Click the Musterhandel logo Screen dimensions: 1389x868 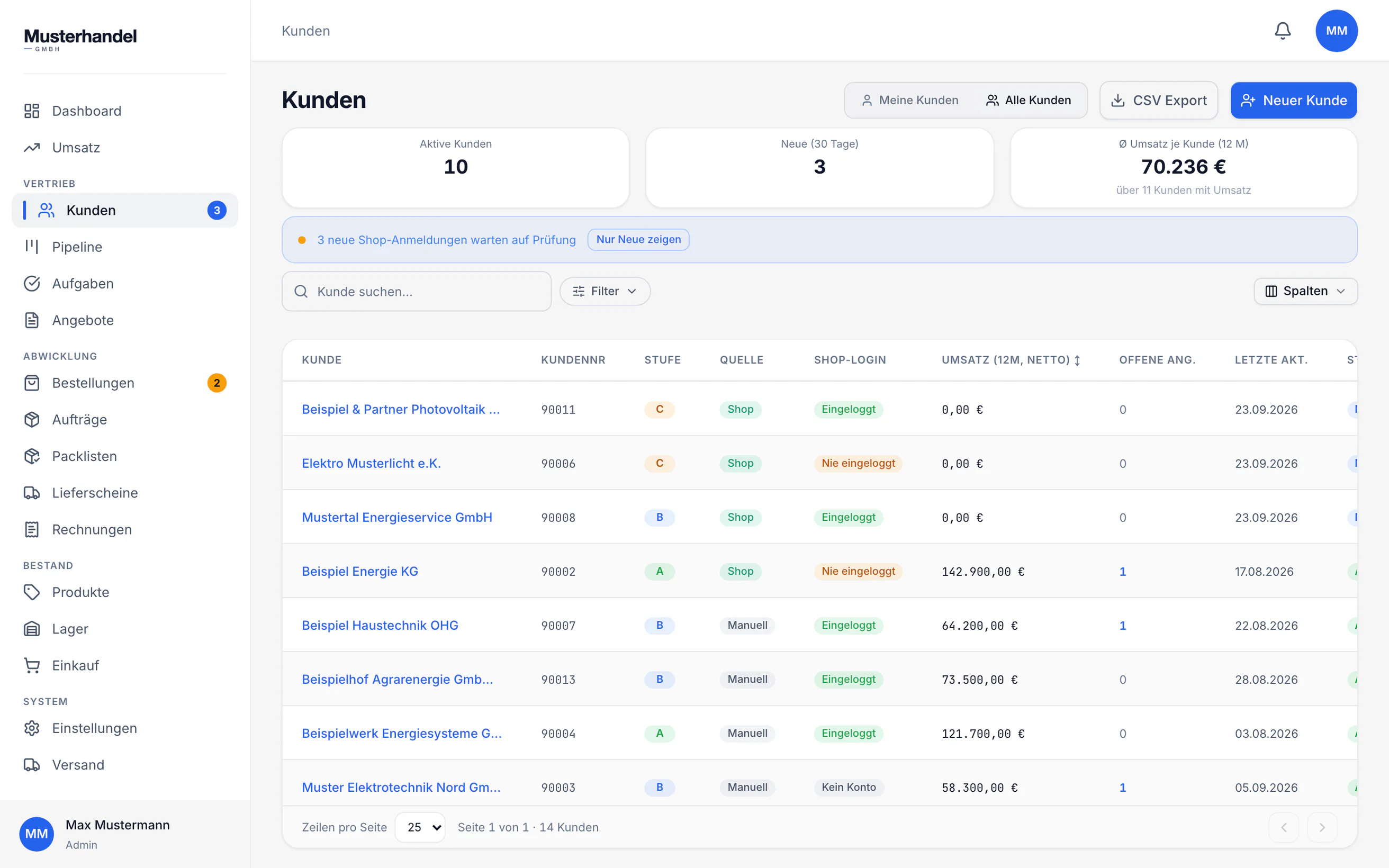click(80, 39)
